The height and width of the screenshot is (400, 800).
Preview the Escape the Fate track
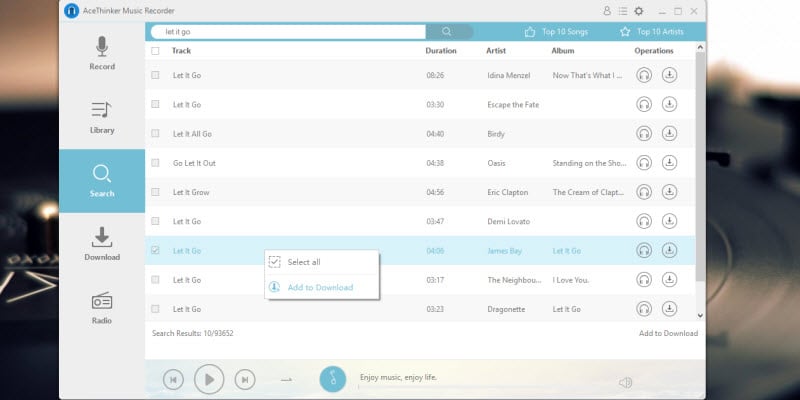pyautogui.click(x=644, y=105)
